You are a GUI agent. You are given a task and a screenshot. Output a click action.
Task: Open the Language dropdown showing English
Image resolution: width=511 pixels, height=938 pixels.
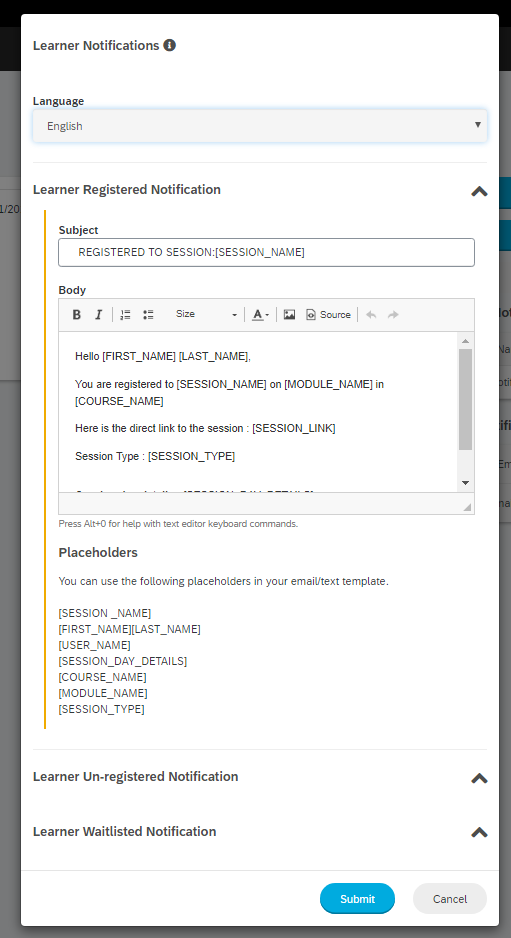(260, 126)
